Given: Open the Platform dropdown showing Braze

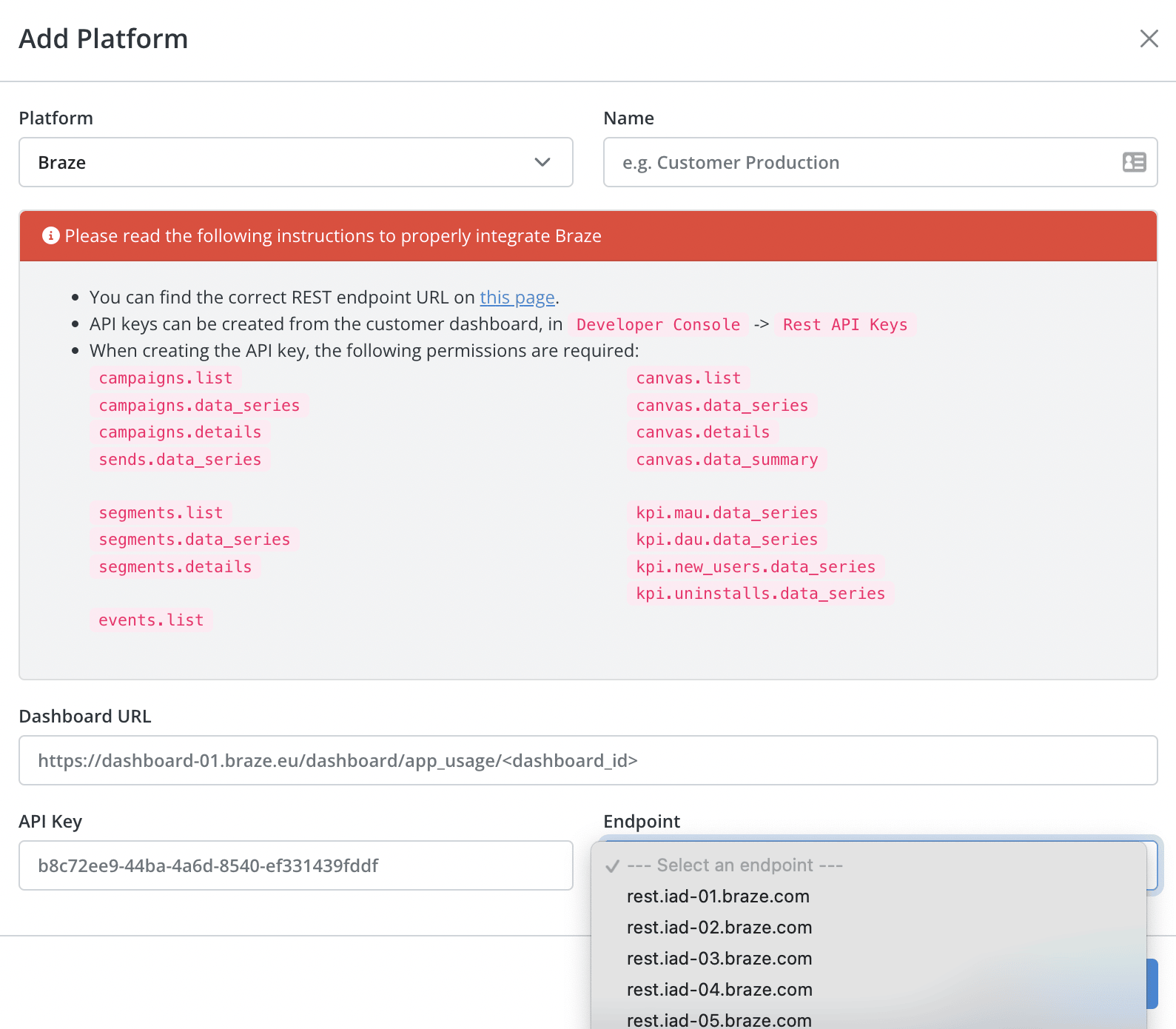Looking at the screenshot, I should click(296, 162).
